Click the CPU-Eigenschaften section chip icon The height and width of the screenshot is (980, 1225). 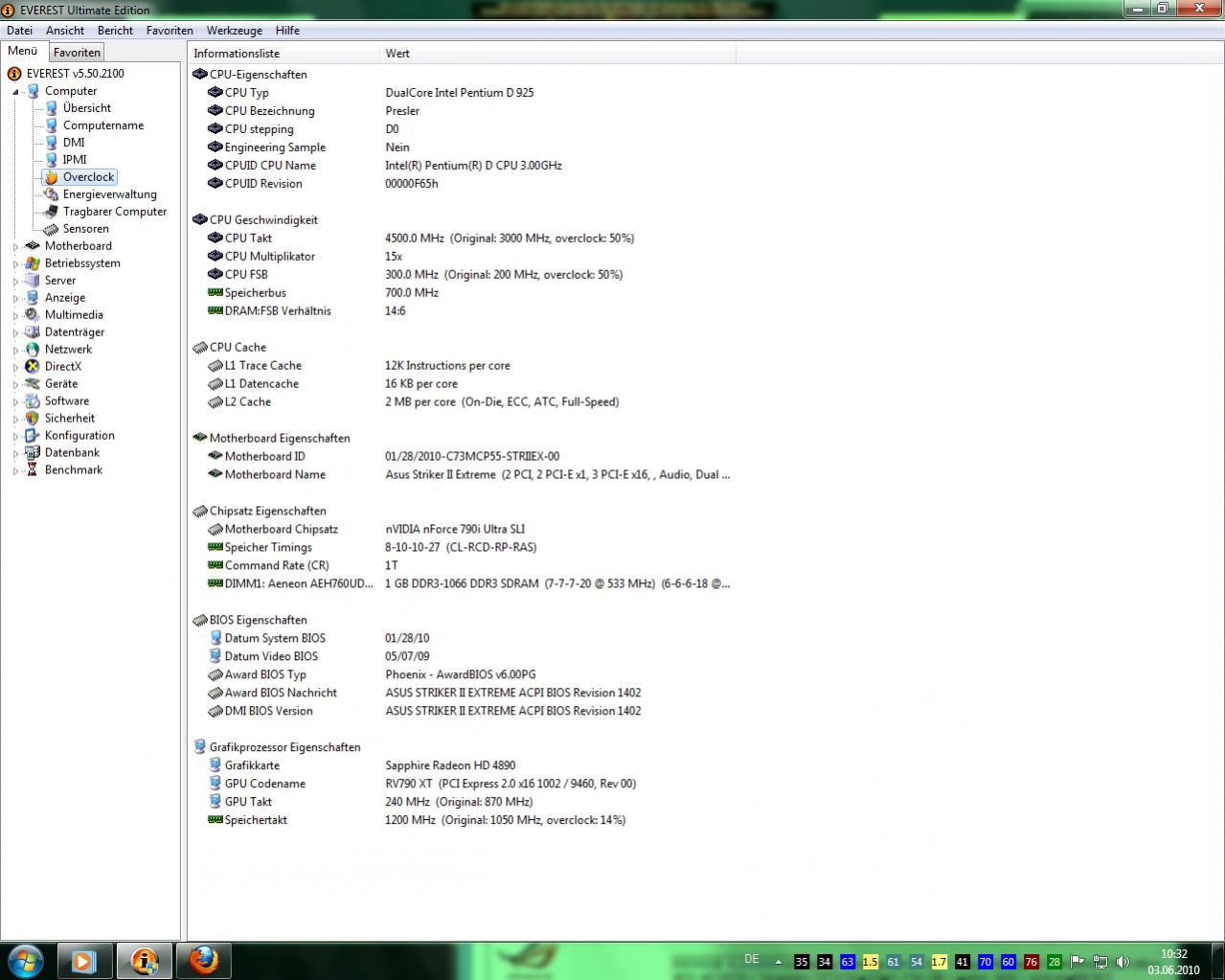(199, 74)
